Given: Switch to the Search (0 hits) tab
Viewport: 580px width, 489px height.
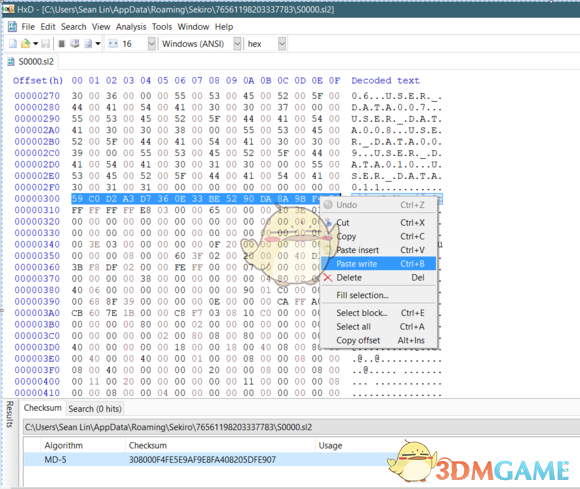Looking at the screenshot, I should pos(95,409).
